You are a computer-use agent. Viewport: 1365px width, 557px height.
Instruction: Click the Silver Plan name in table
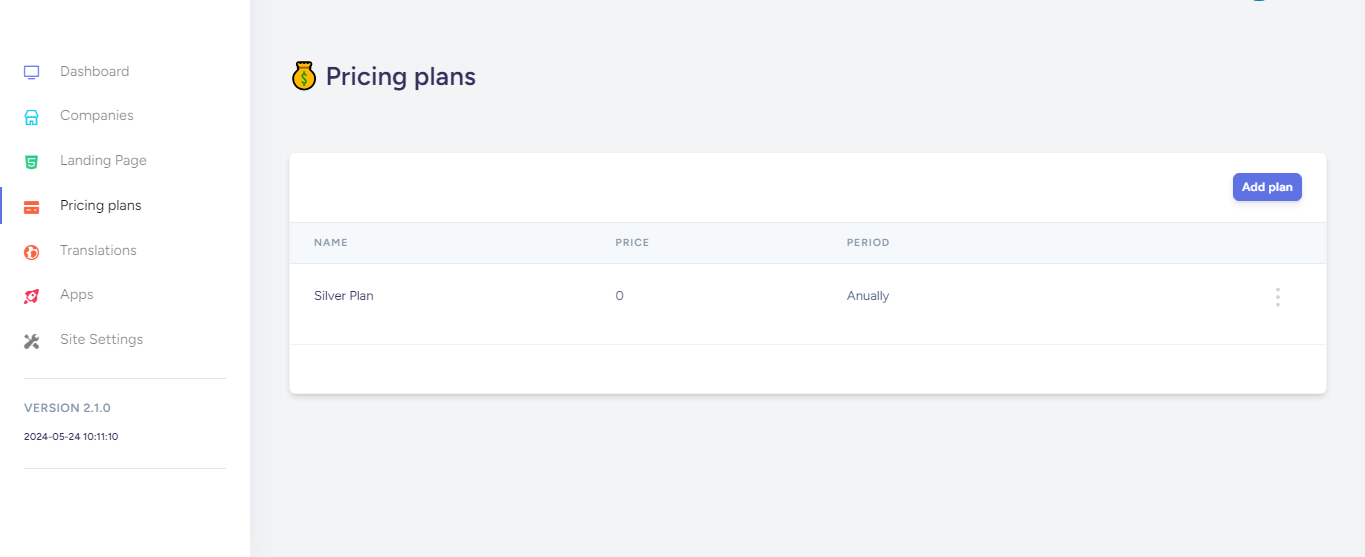click(x=343, y=296)
